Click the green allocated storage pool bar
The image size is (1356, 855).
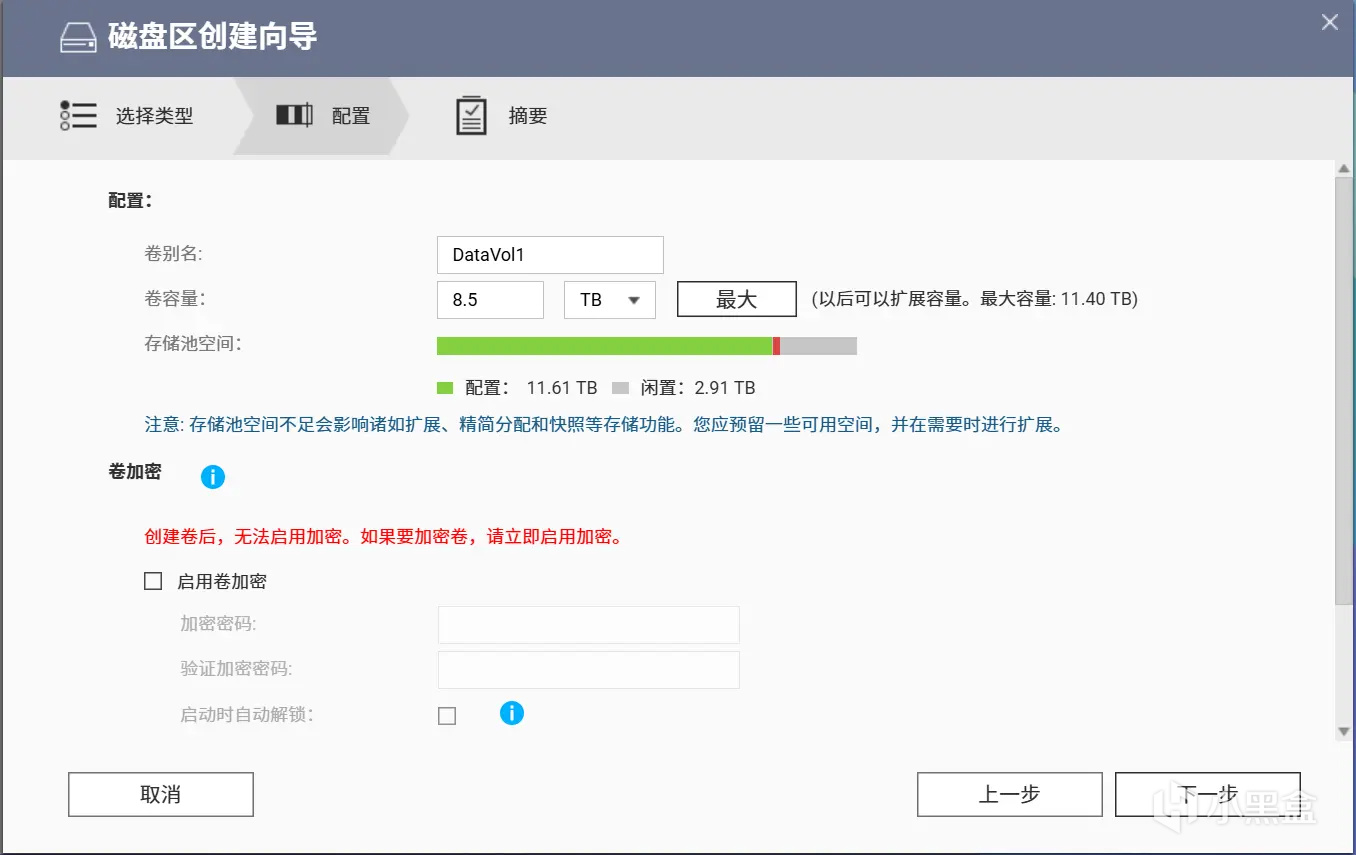coord(605,346)
